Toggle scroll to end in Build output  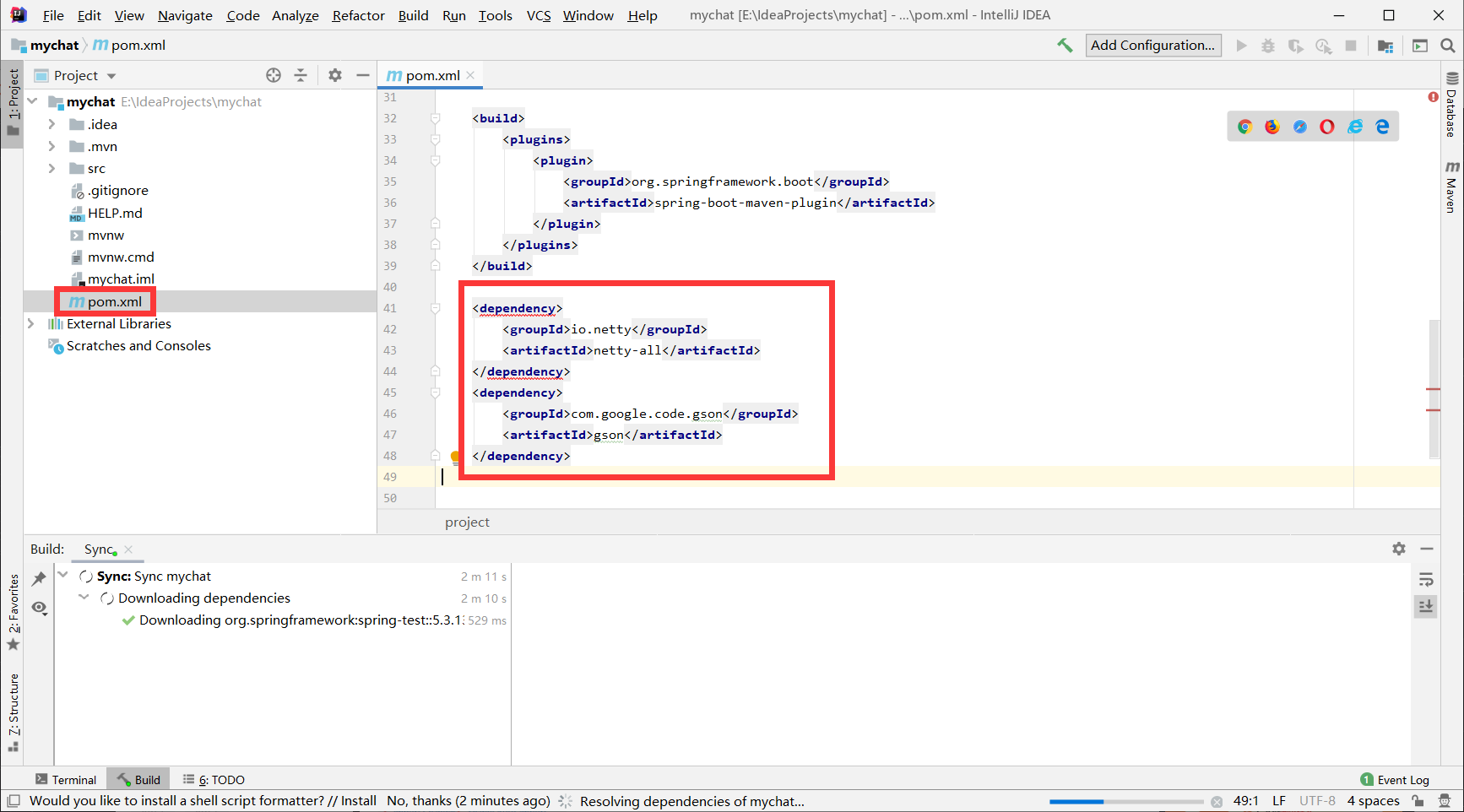click(1426, 607)
